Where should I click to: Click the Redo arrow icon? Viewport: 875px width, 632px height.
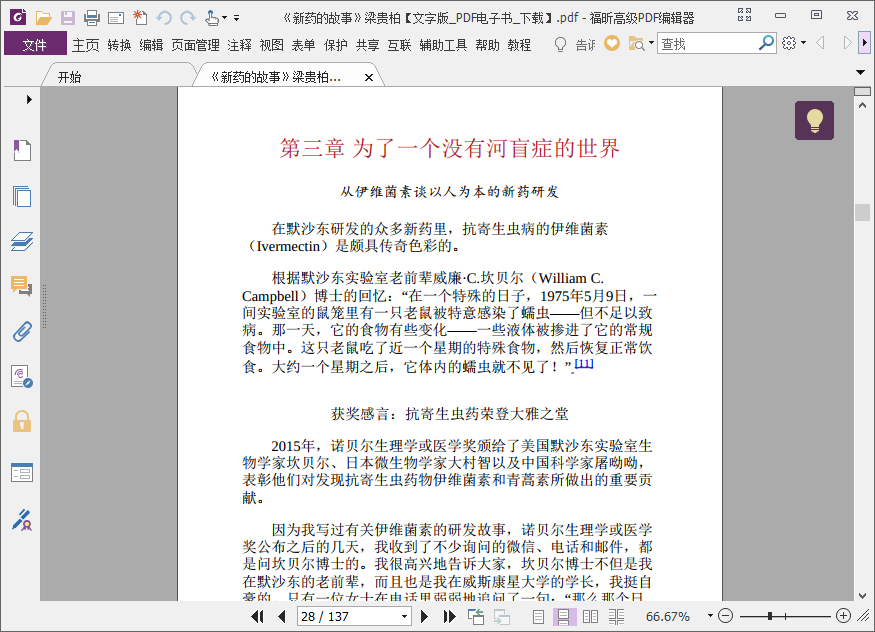point(188,18)
